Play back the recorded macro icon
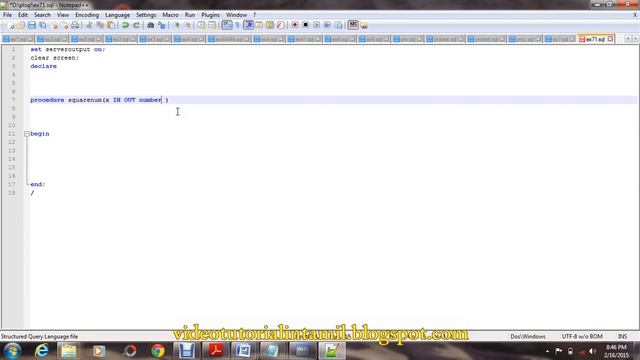The width and height of the screenshot is (640, 360). [x=316, y=25]
